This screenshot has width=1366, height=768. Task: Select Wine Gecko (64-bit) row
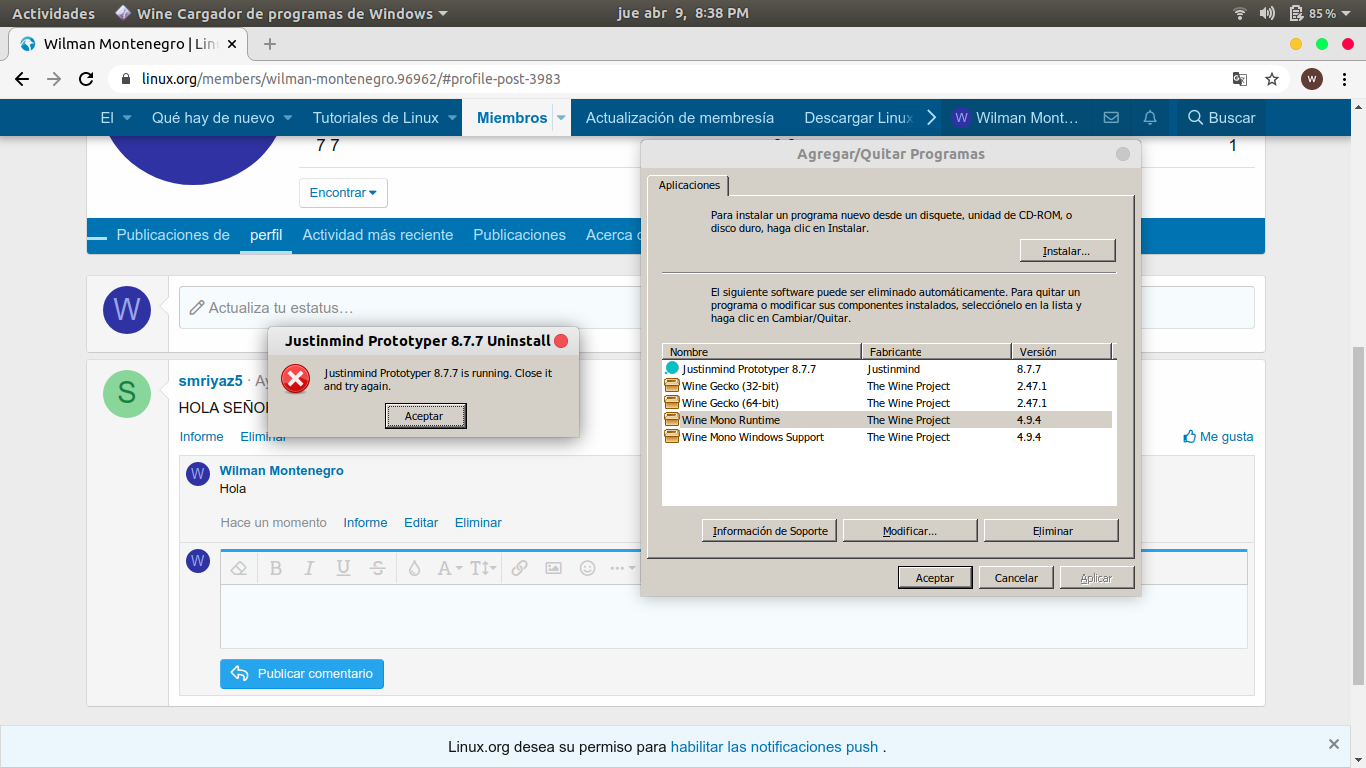click(x=887, y=403)
